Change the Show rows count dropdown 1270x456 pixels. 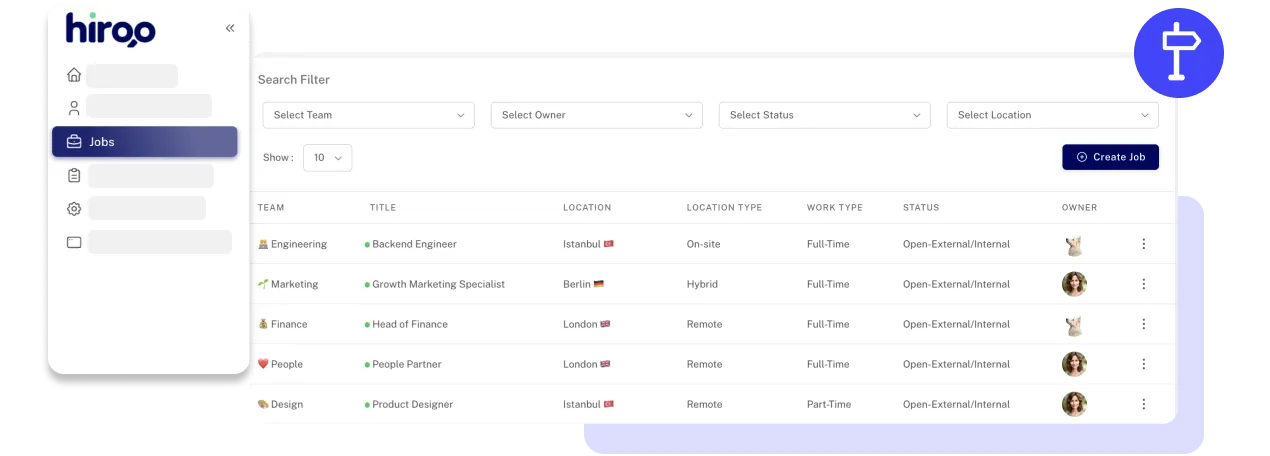pos(327,157)
